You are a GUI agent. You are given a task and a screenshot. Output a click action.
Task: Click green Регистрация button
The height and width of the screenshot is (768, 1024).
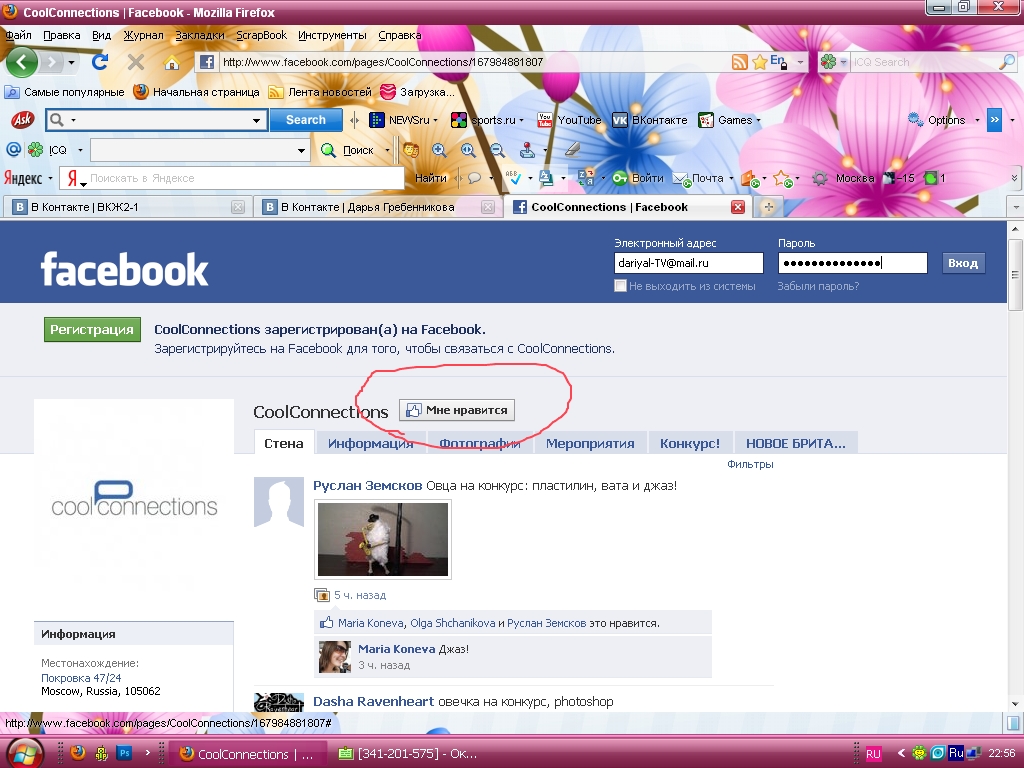92,330
